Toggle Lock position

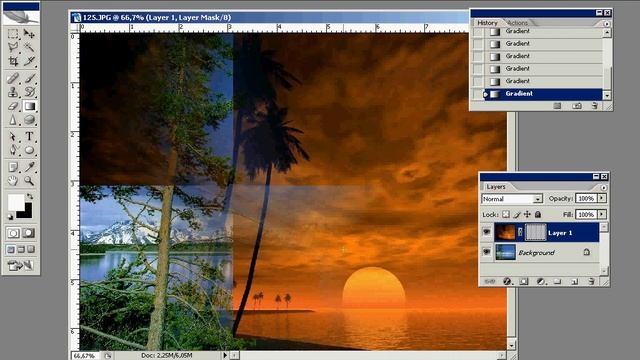click(527, 214)
